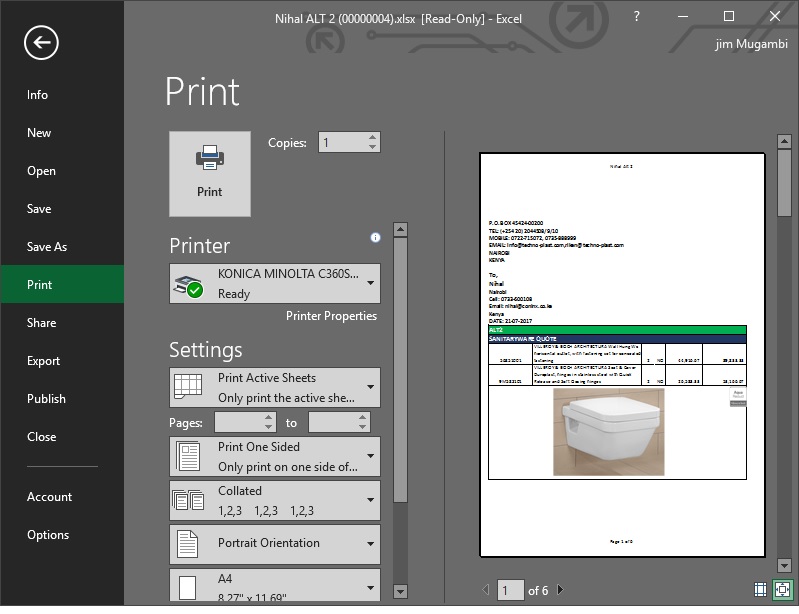Minimize the Excel window
This screenshot has width=799, height=614.
click(x=683, y=16)
